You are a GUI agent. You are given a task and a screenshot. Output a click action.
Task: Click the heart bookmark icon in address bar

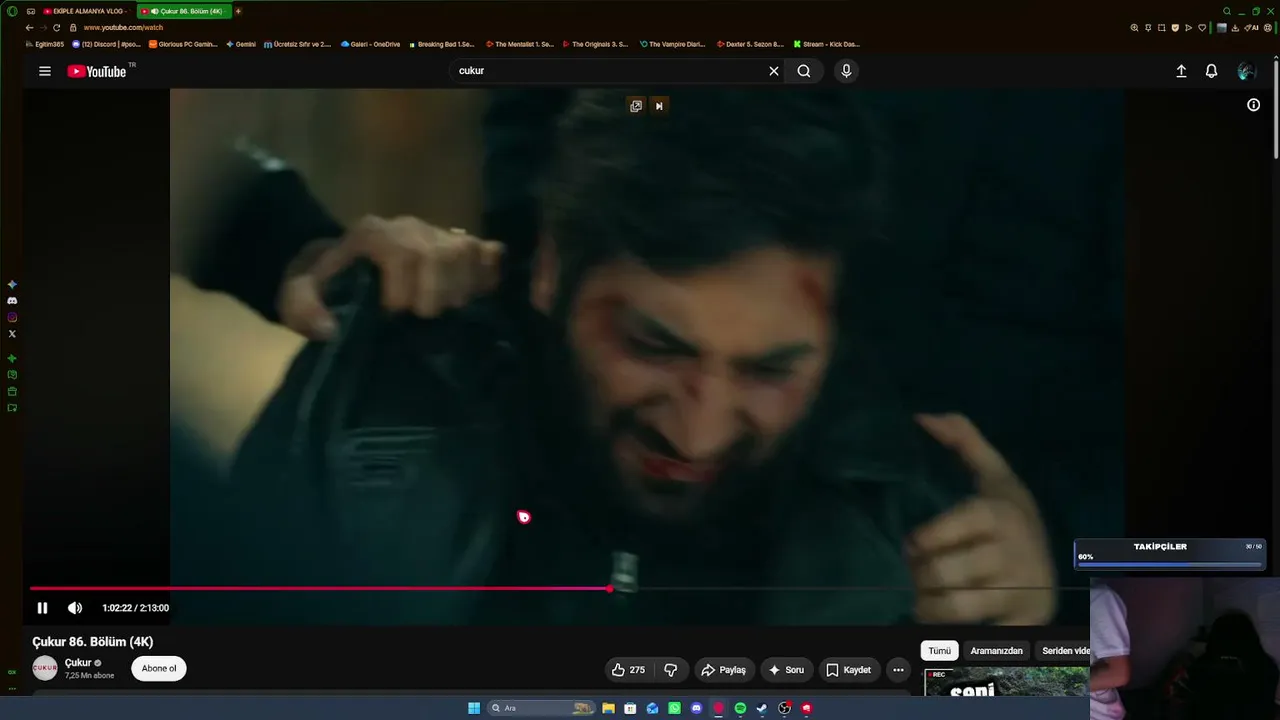click(1202, 28)
